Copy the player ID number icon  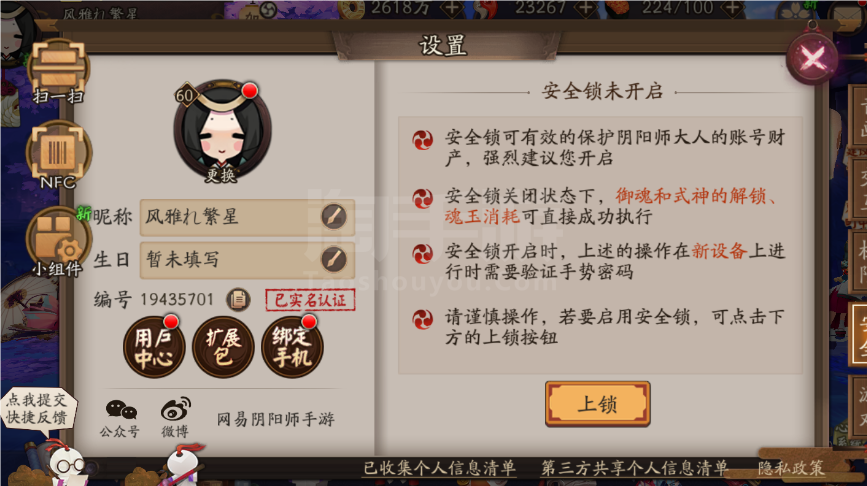238,299
